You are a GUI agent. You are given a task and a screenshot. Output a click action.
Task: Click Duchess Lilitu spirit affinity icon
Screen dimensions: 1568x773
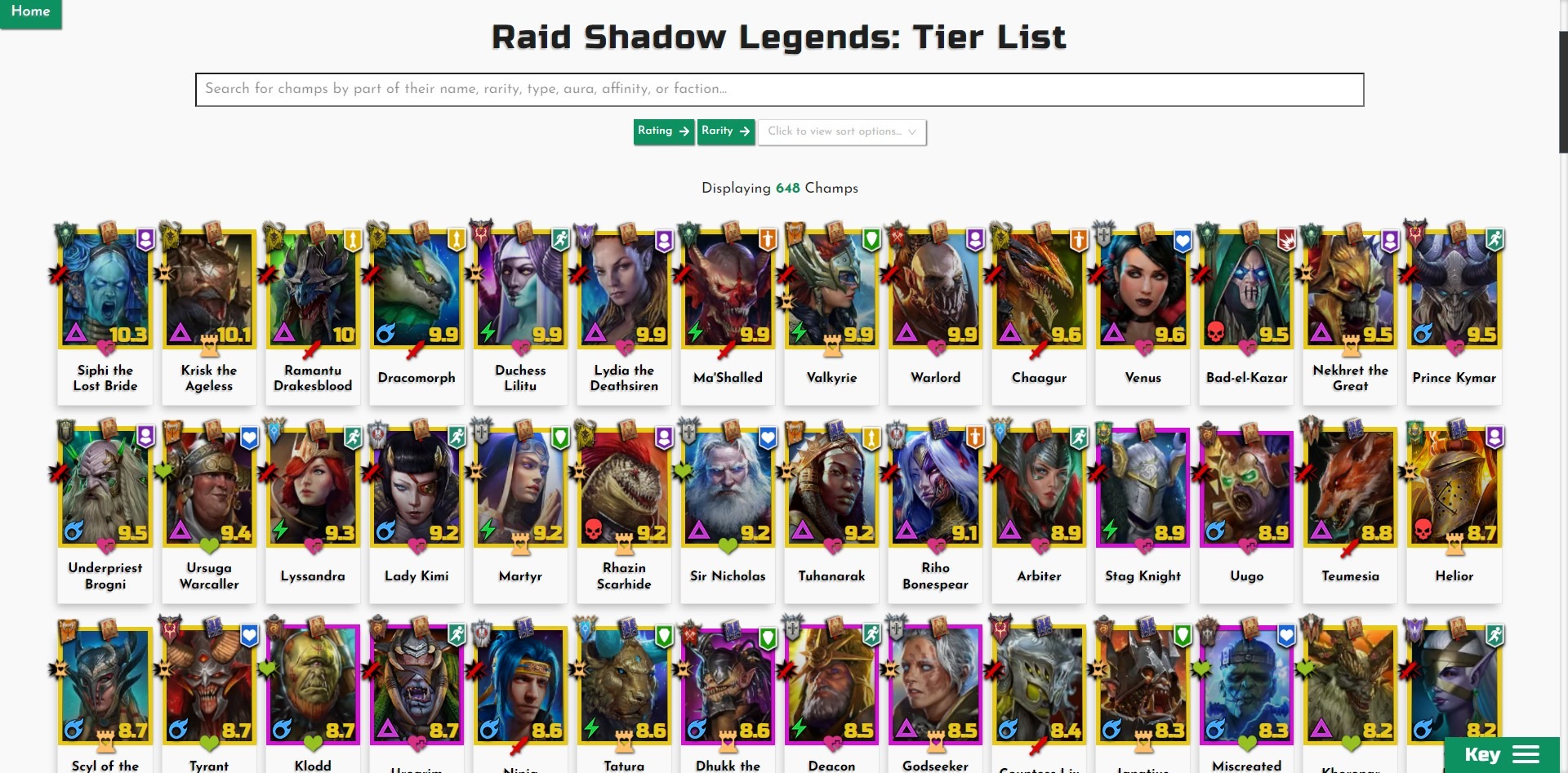488,332
